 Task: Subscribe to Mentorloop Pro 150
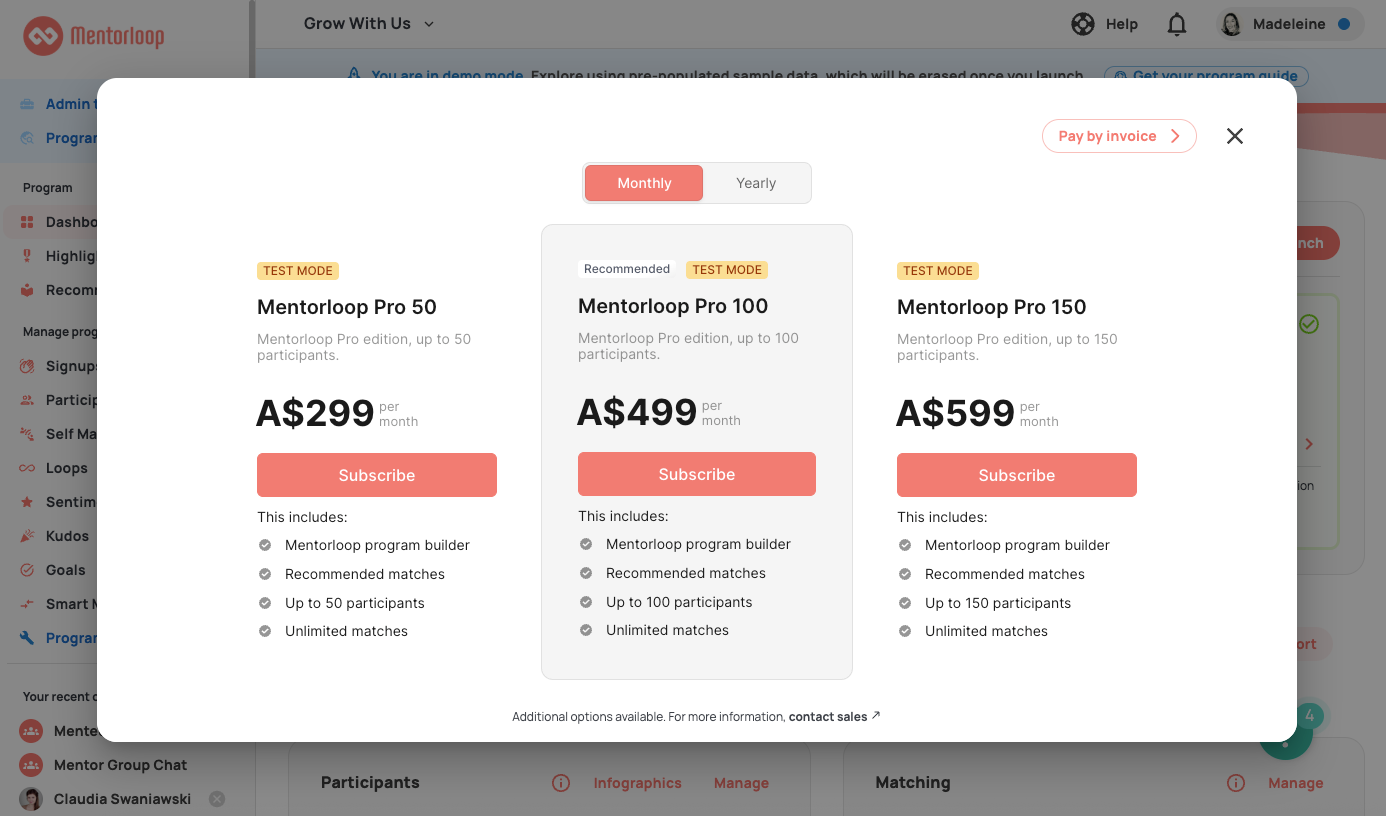(1016, 475)
